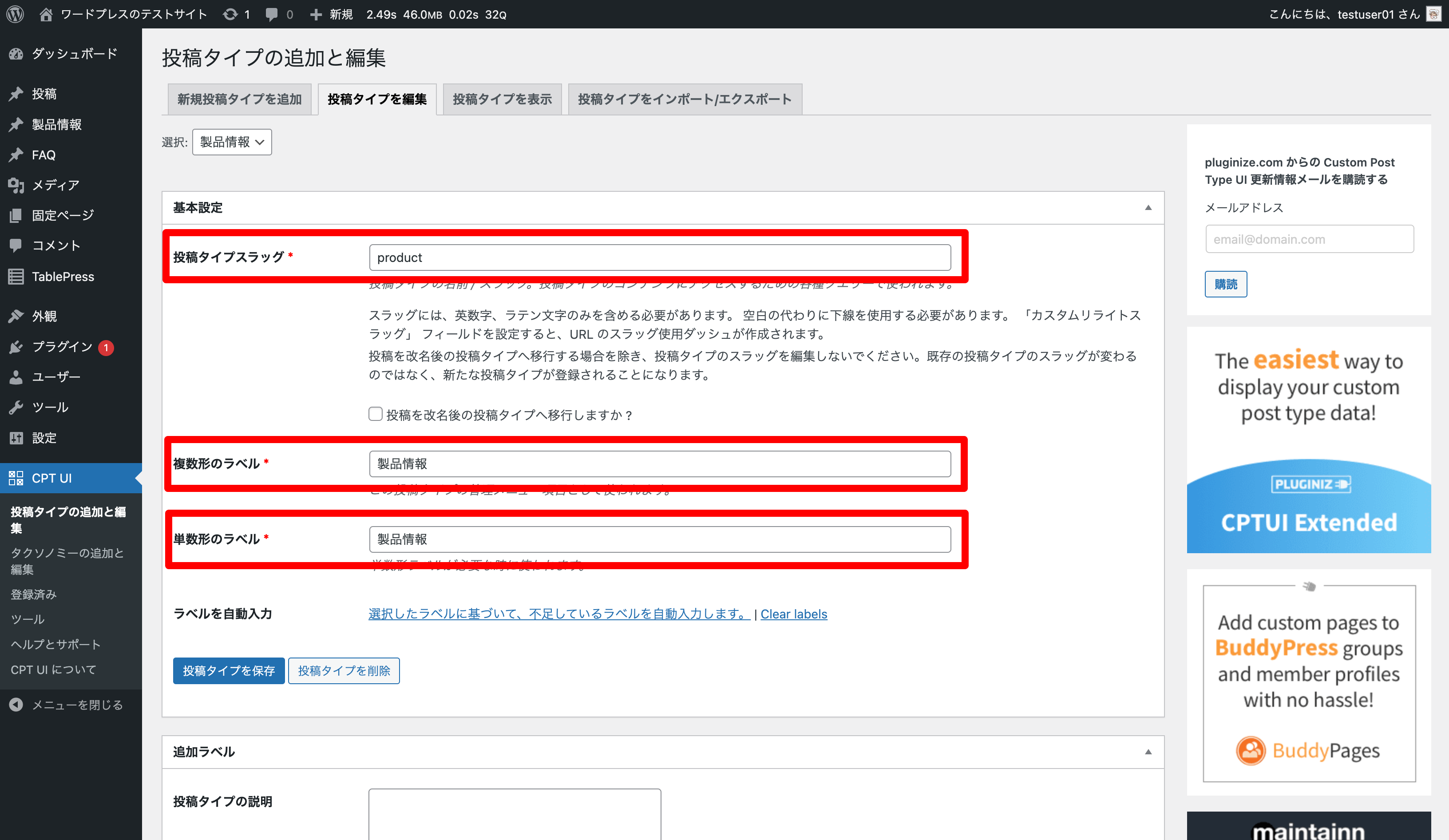Click the auto-fill labels link 選択したラベルに基づいて

[x=559, y=614]
